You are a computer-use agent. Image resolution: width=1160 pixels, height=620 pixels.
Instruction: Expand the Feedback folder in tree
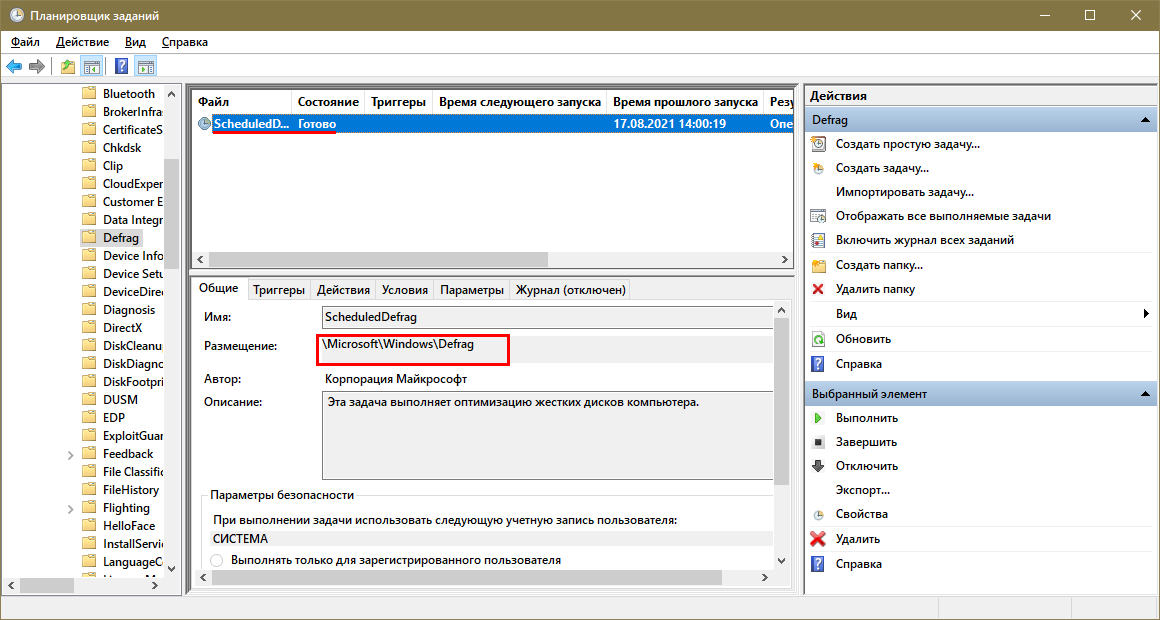coord(71,454)
